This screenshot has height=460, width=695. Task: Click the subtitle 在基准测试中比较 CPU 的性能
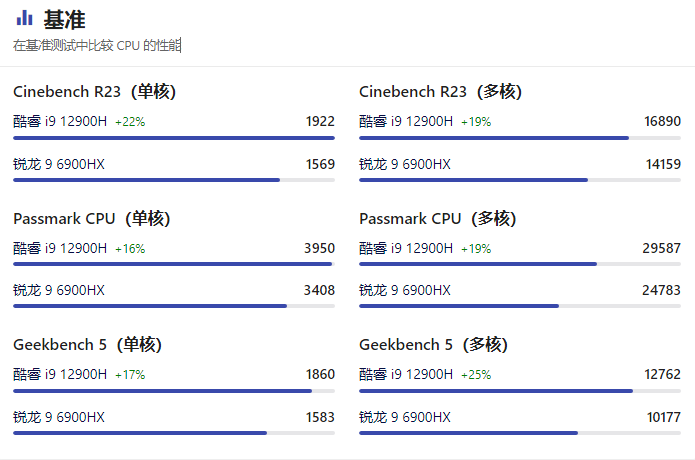pos(97,46)
